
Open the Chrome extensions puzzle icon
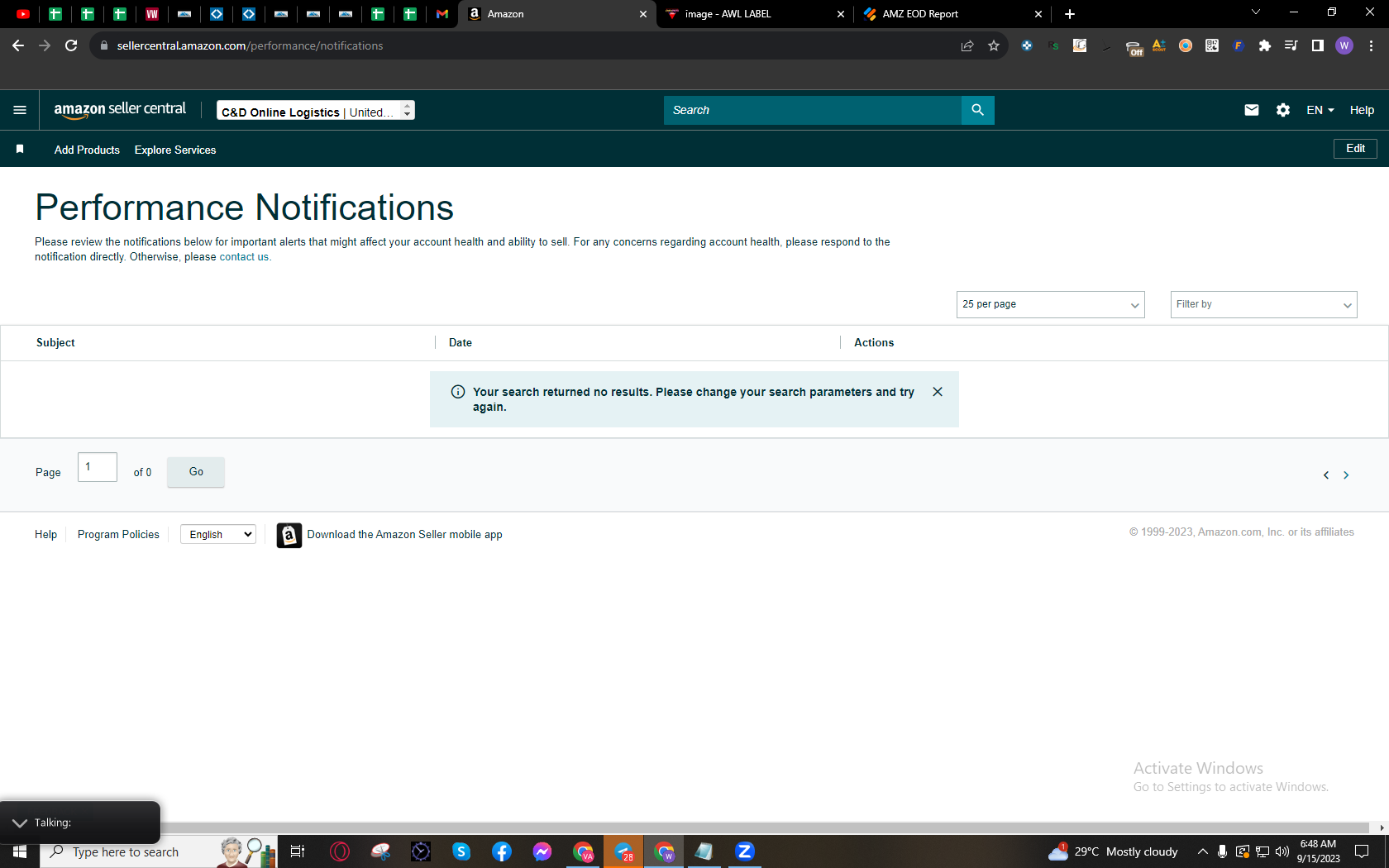[x=1264, y=45]
